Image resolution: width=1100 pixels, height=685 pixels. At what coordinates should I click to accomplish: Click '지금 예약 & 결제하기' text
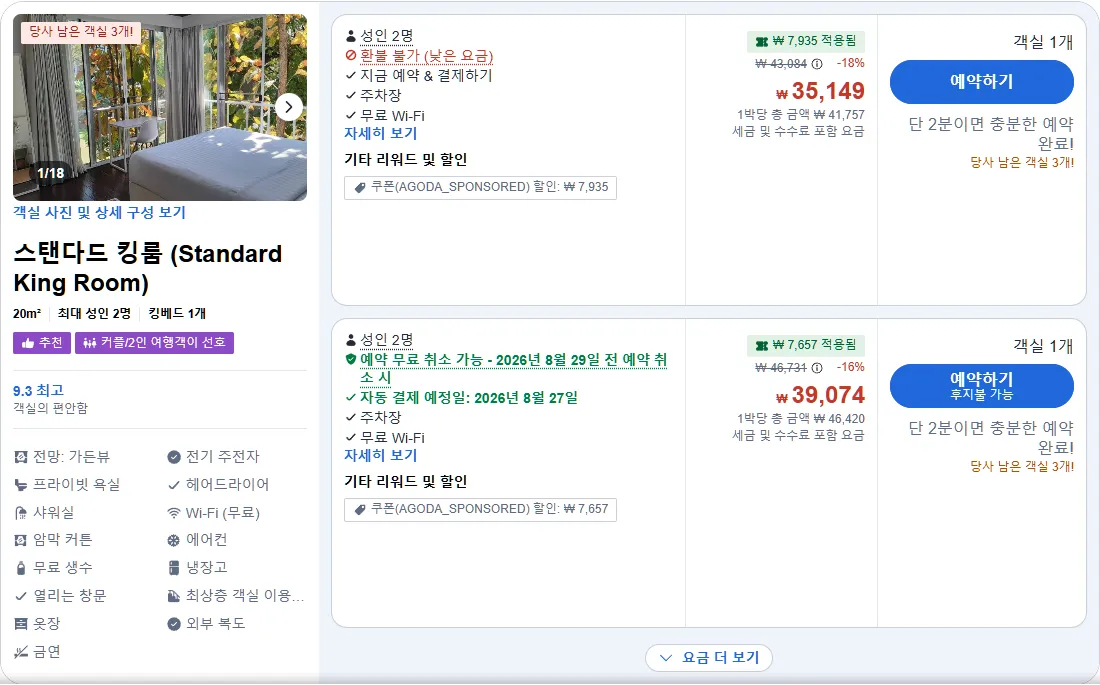tap(427, 75)
